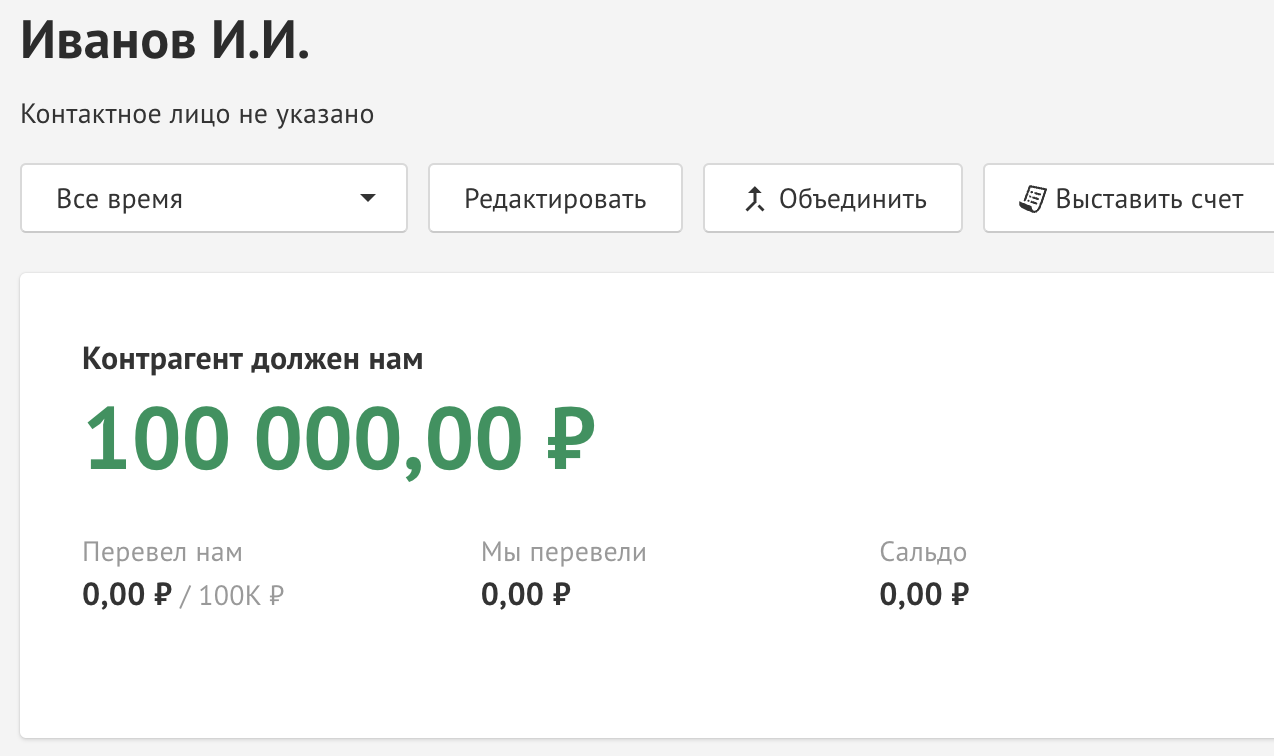Click the Объединить button
The height and width of the screenshot is (756, 1274).
pyautogui.click(x=833, y=199)
